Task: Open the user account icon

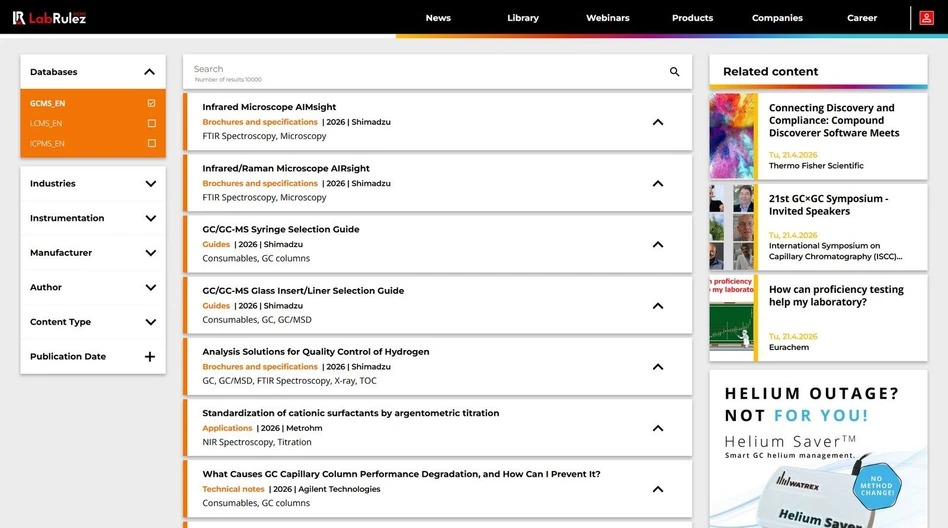Action: (x=927, y=18)
